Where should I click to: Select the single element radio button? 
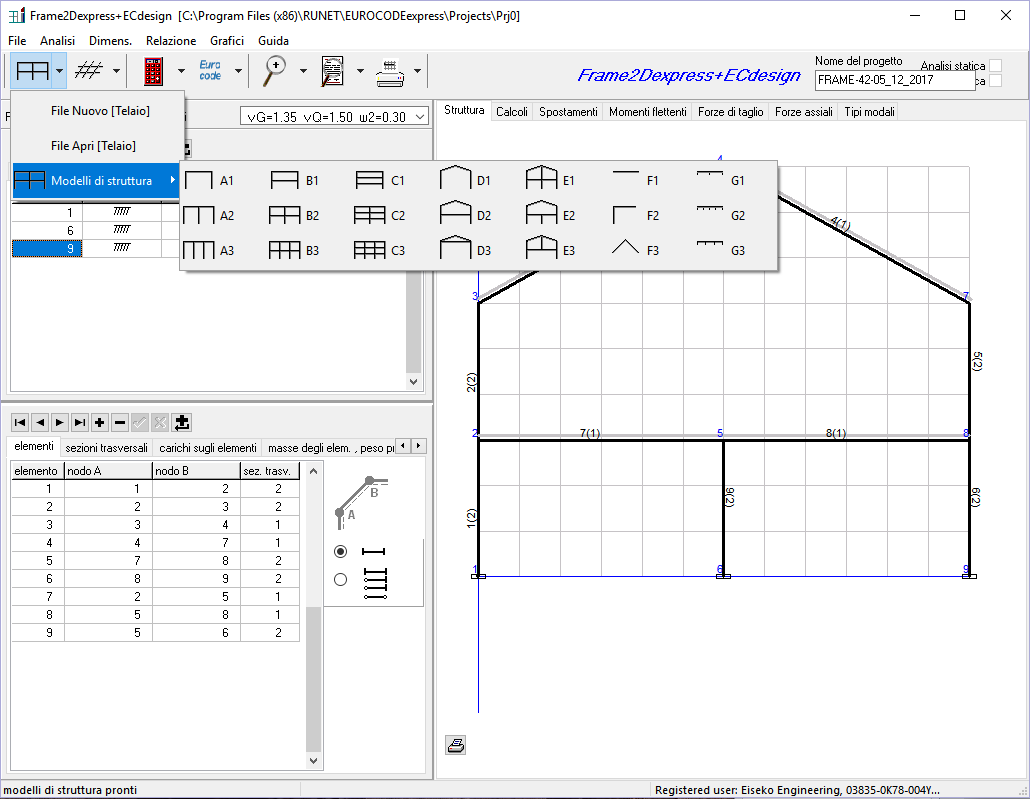[x=340, y=551]
